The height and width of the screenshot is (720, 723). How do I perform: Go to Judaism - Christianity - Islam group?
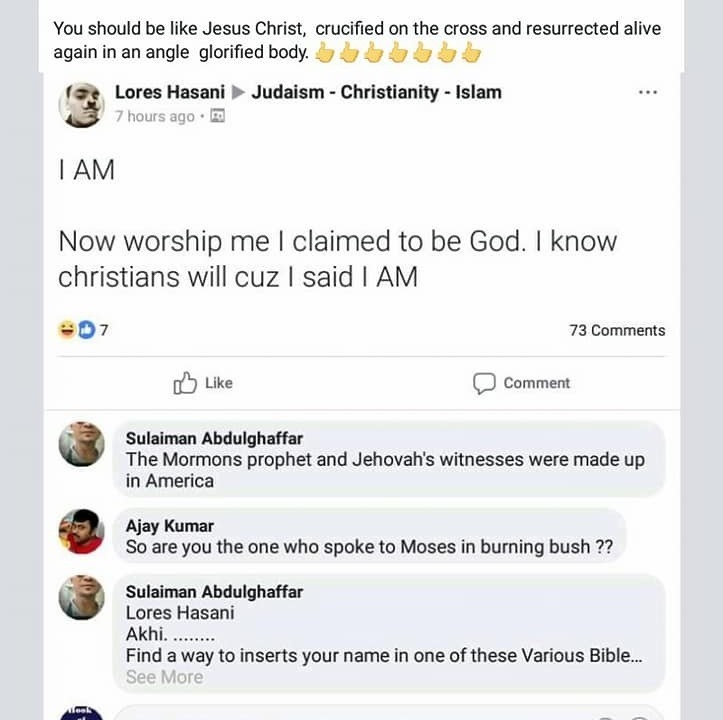coord(376,92)
